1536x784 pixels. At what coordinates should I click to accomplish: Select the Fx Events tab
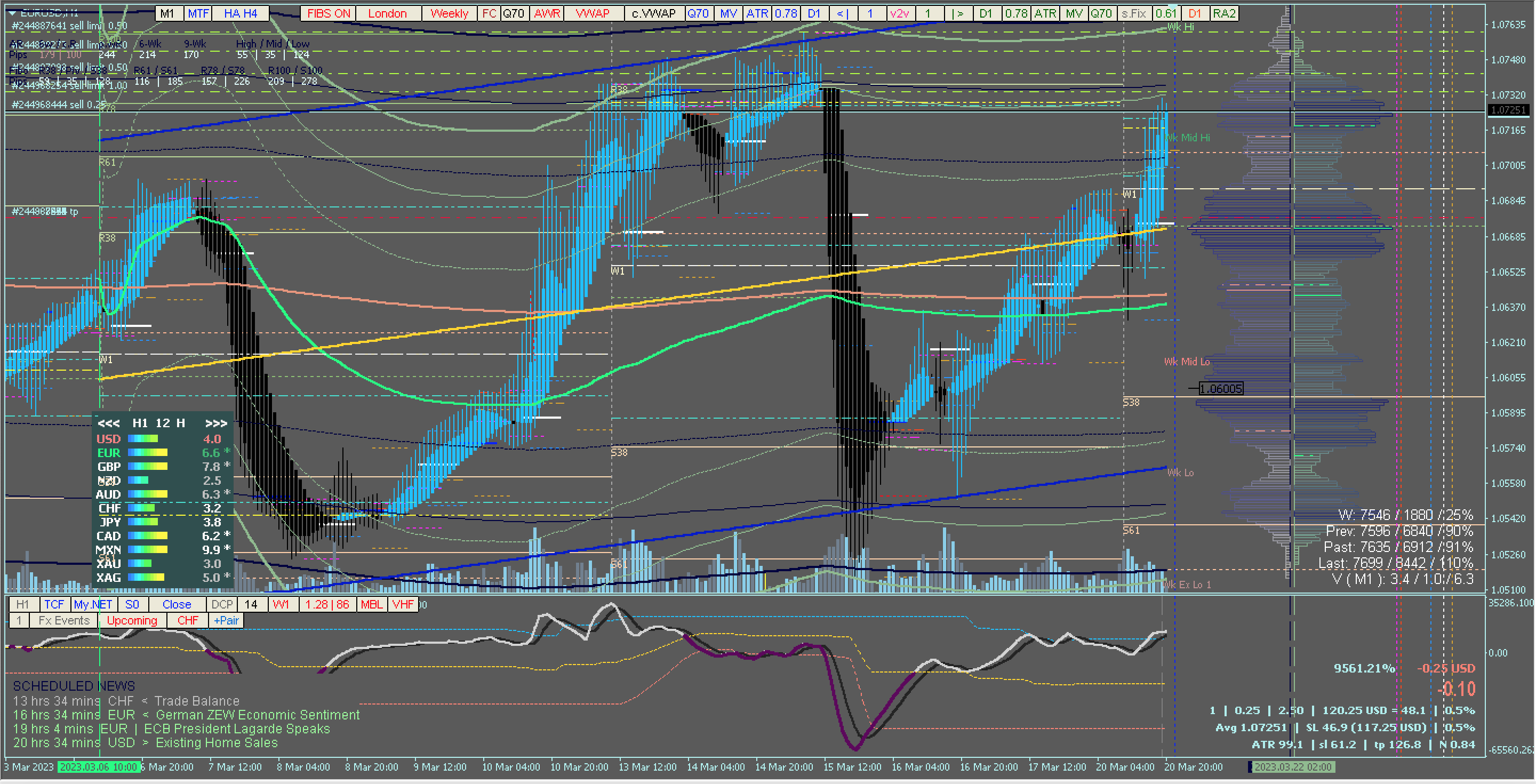coord(64,621)
